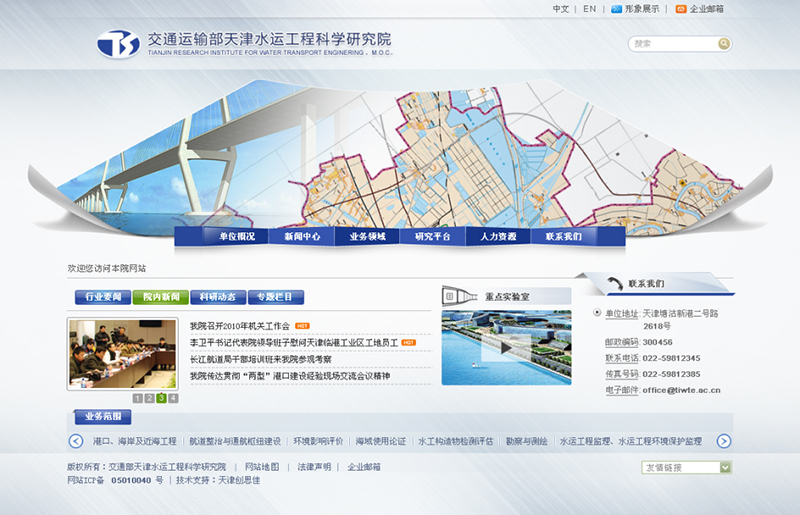
Task: Switch site language to EN
Action: point(590,9)
